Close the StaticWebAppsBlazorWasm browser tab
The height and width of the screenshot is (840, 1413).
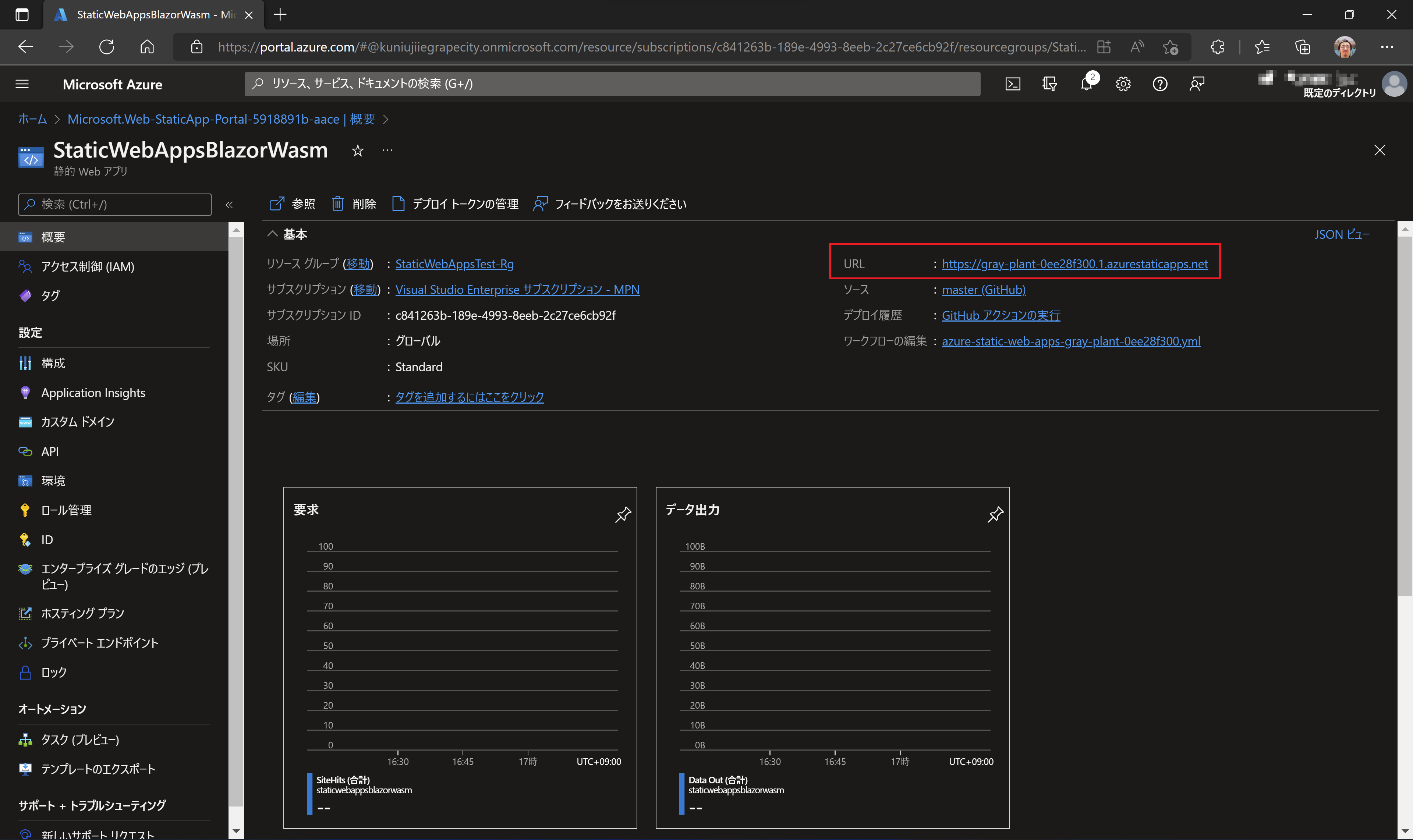[248, 15]
